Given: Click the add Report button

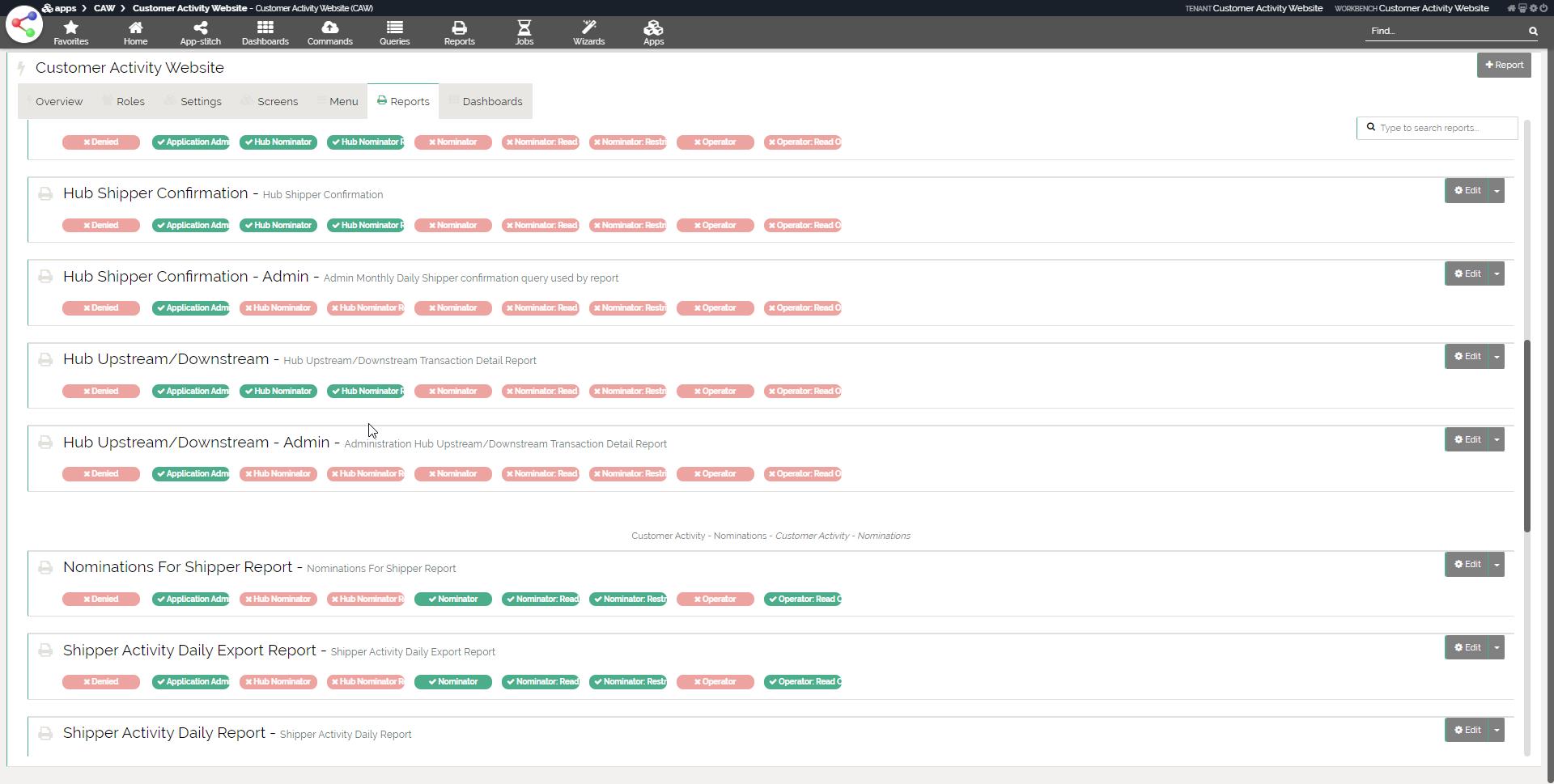Looking at the screenshot, I should [1503, 66].
